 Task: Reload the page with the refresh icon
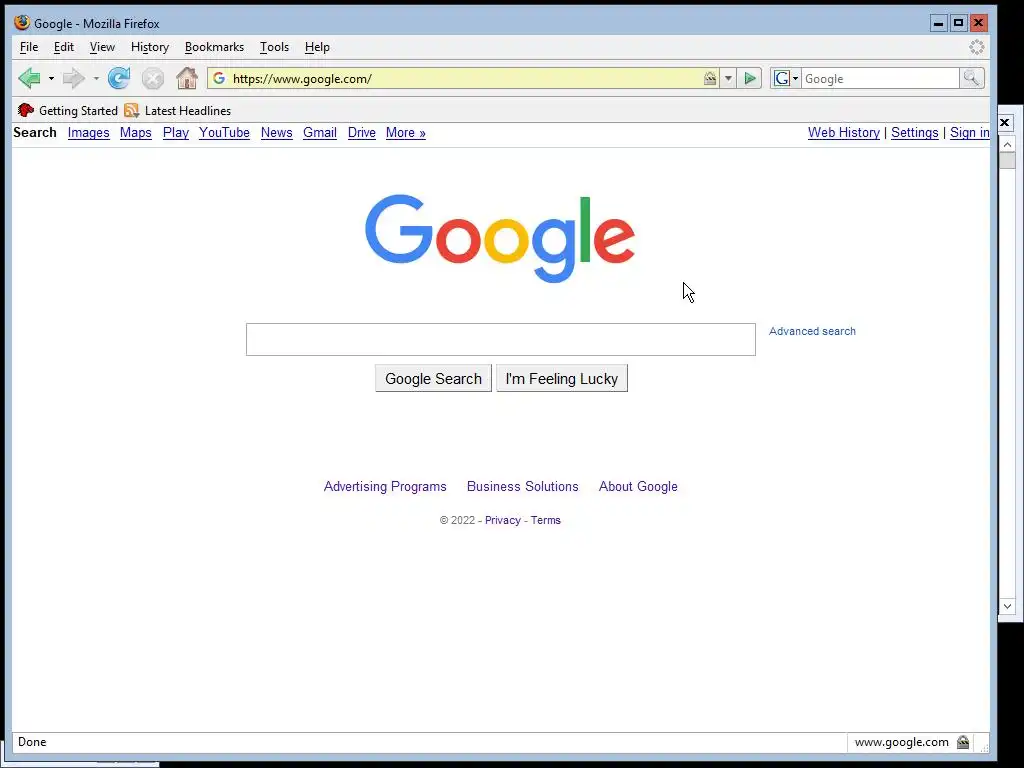(119, 78)
